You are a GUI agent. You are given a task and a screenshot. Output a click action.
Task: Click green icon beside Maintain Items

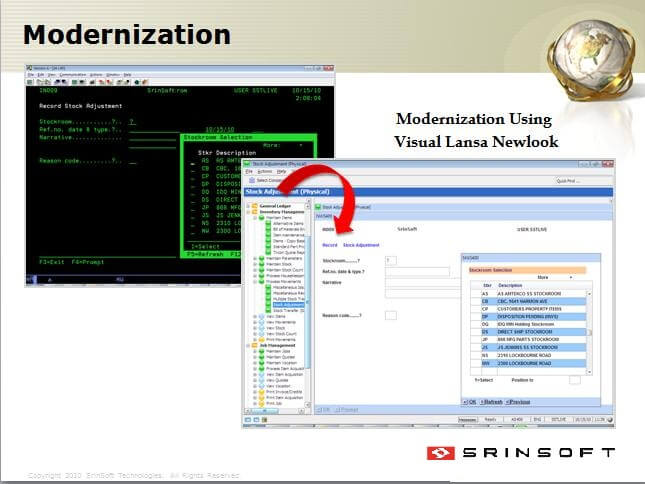262,218
